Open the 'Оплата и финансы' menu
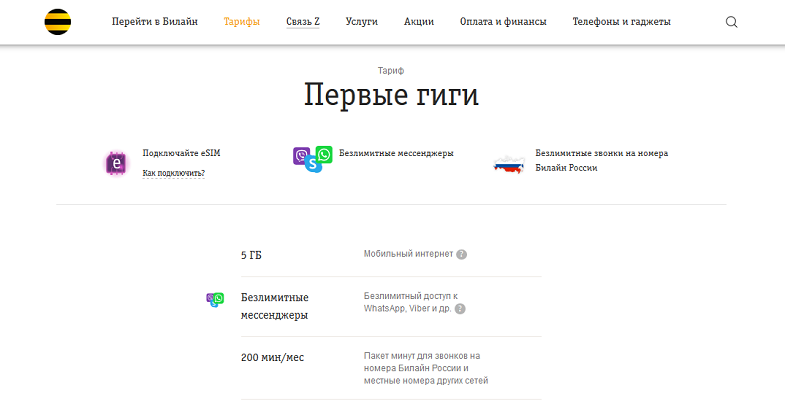The height and width of the screenshot is (404, 785). pos(503,22)
